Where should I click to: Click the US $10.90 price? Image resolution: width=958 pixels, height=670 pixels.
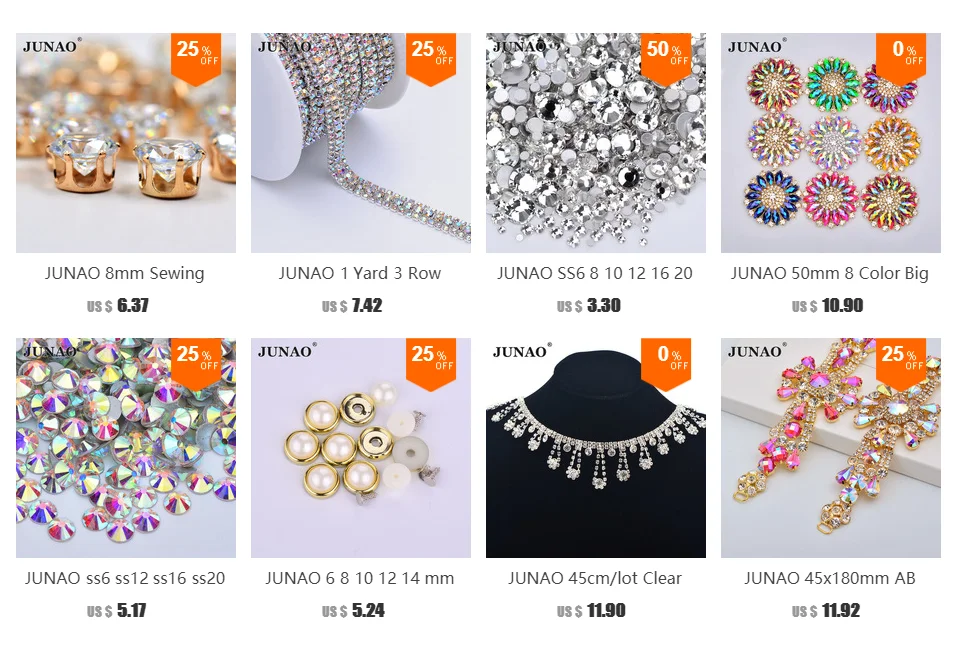(827, 305)
